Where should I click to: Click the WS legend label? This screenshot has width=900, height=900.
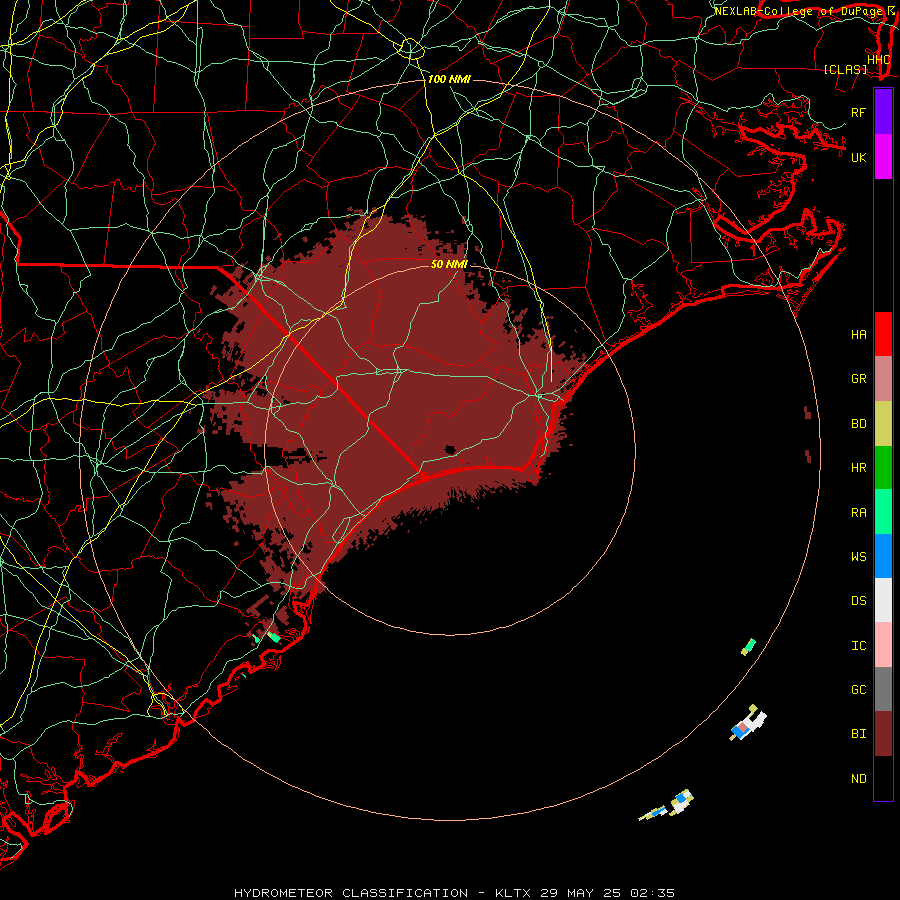click(x=859, y=556)
